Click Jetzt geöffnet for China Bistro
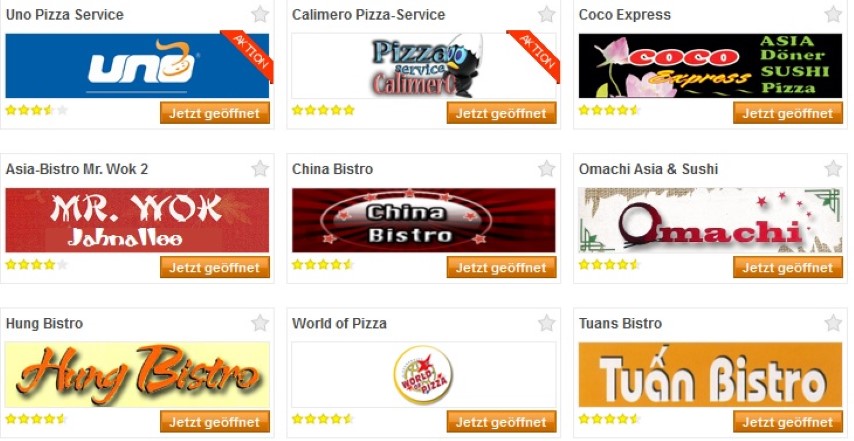The width and height of the screenshot is (854, 441). coord(501,267)
